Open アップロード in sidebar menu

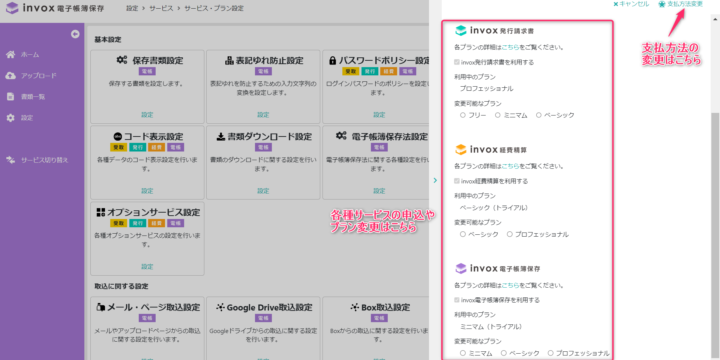(39, 76)
